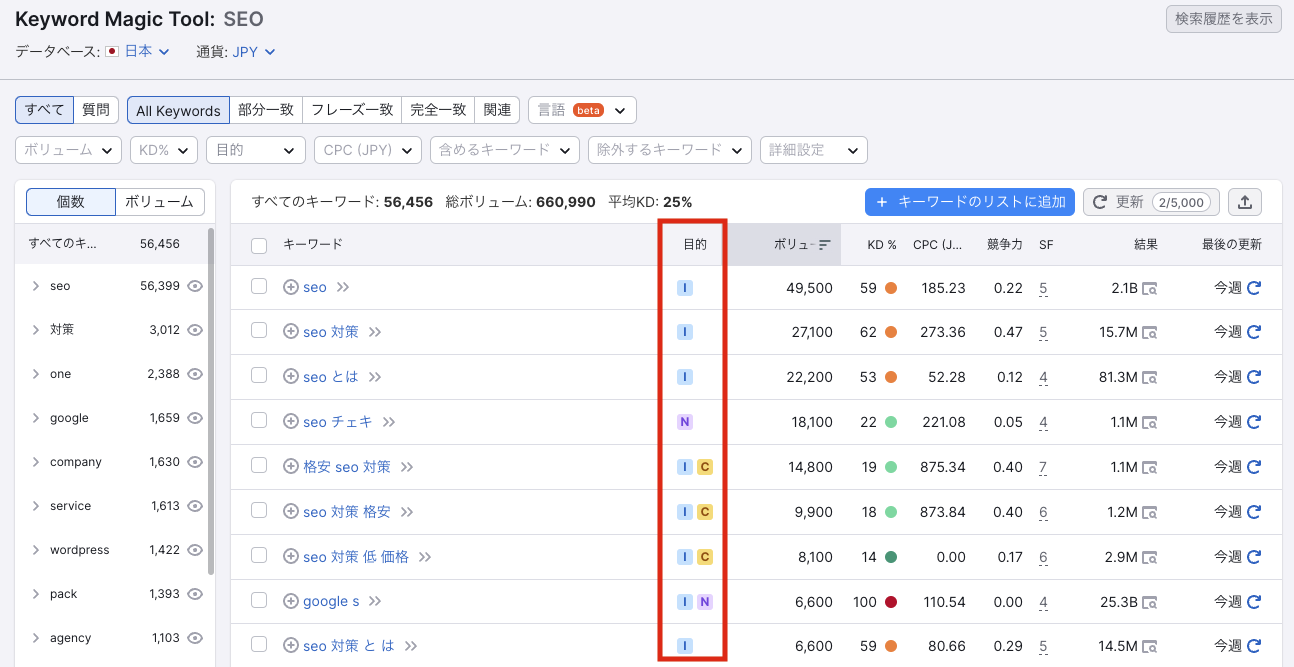Click the plus icon beside "seo とは"
This screenshot has width=1294, height=667.
(291, 376)
